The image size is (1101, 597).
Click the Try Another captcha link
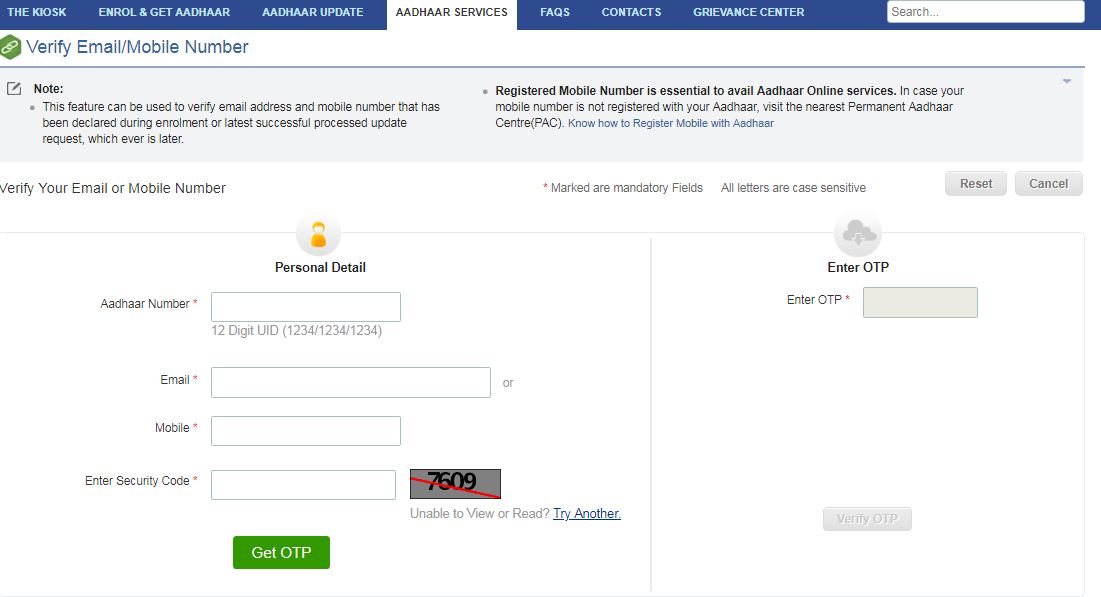pos(587,513)
